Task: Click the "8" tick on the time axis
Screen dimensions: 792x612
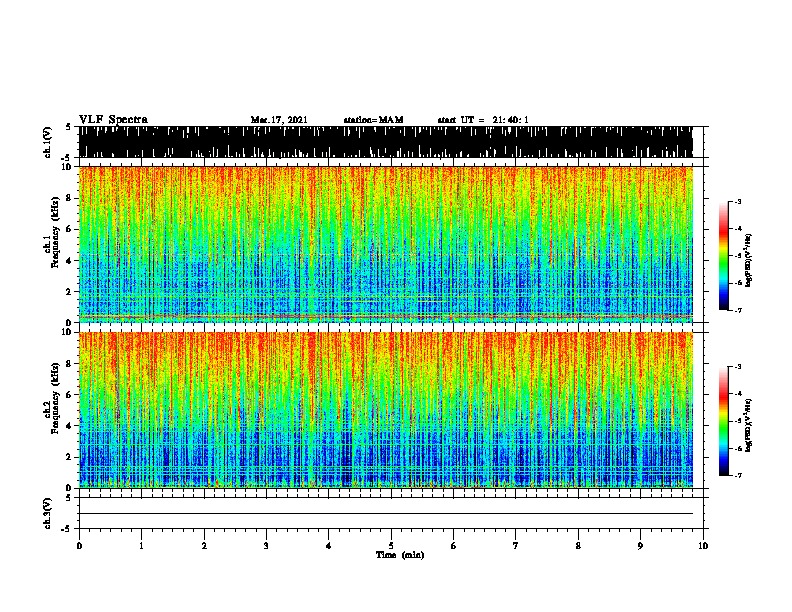Action: point(578,546)
